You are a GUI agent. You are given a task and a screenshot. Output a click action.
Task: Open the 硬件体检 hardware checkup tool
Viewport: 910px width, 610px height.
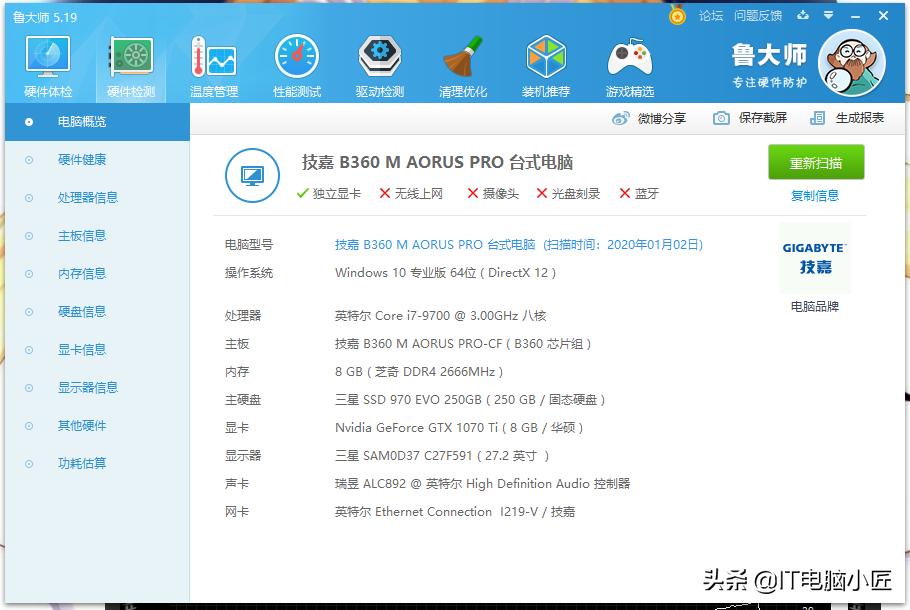(x=46, y=63)
